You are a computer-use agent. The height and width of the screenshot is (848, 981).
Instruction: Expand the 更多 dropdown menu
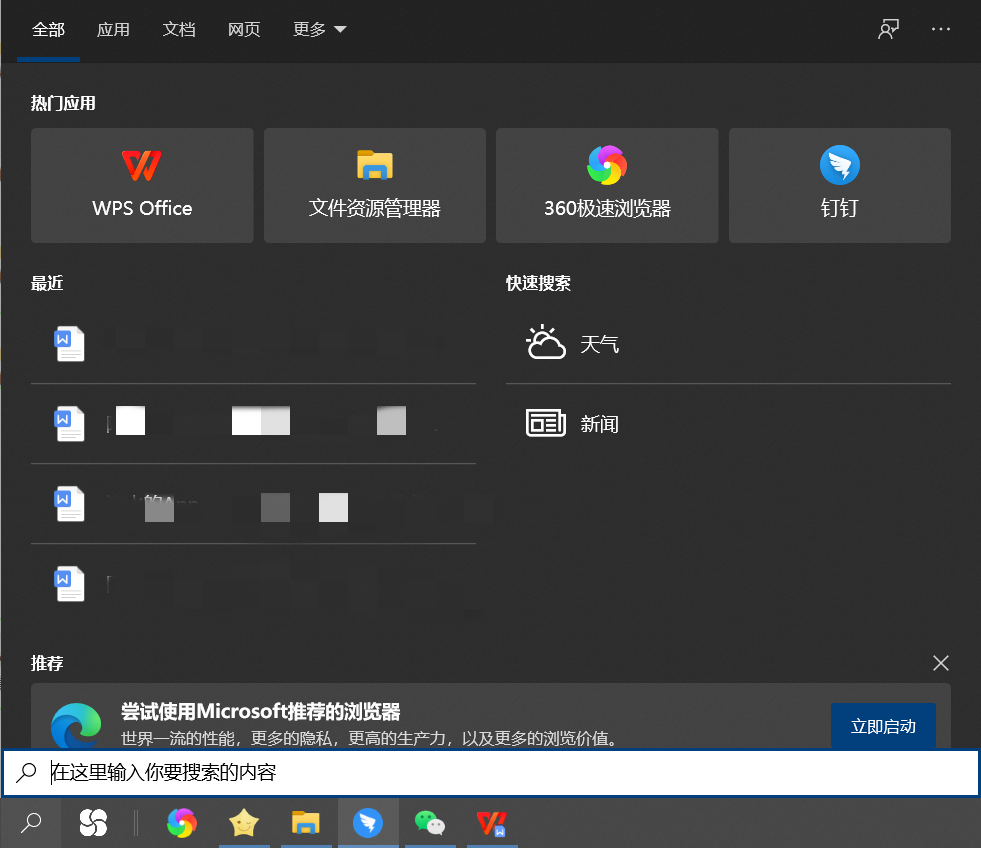(319, 29)
